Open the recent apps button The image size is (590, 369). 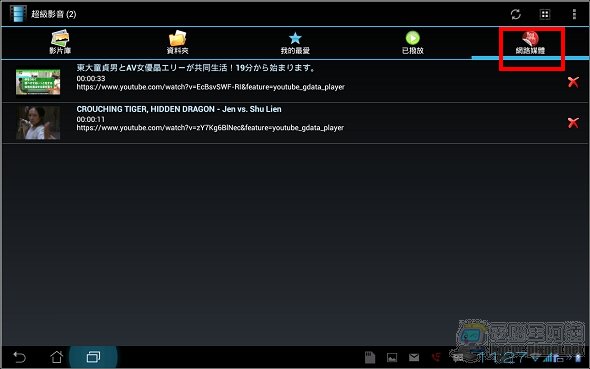pos(93,357)
